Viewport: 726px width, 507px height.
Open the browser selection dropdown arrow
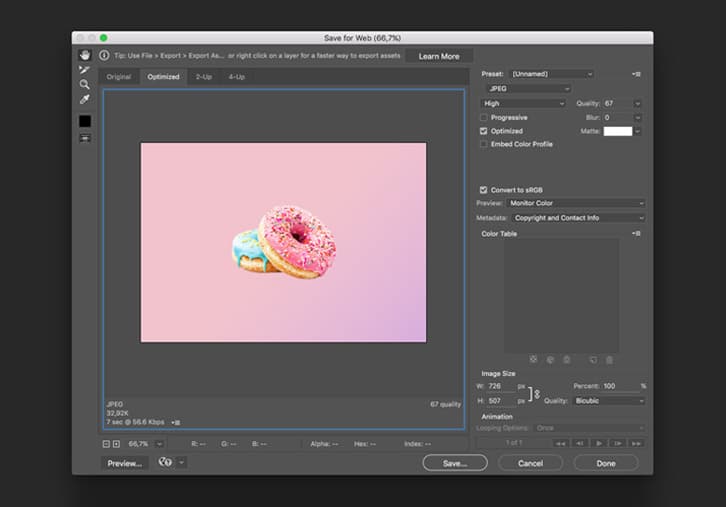click(182, 462)
